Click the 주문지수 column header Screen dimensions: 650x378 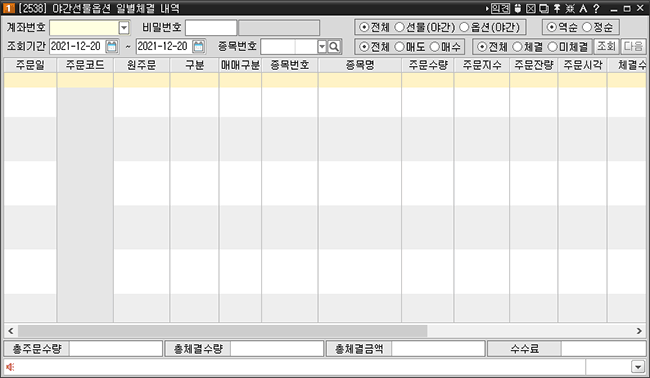(x=482, y=65)
